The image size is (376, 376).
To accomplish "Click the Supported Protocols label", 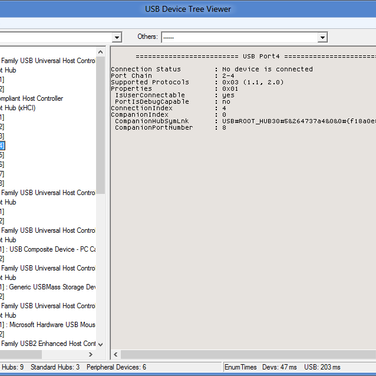I will coord(150,82).
